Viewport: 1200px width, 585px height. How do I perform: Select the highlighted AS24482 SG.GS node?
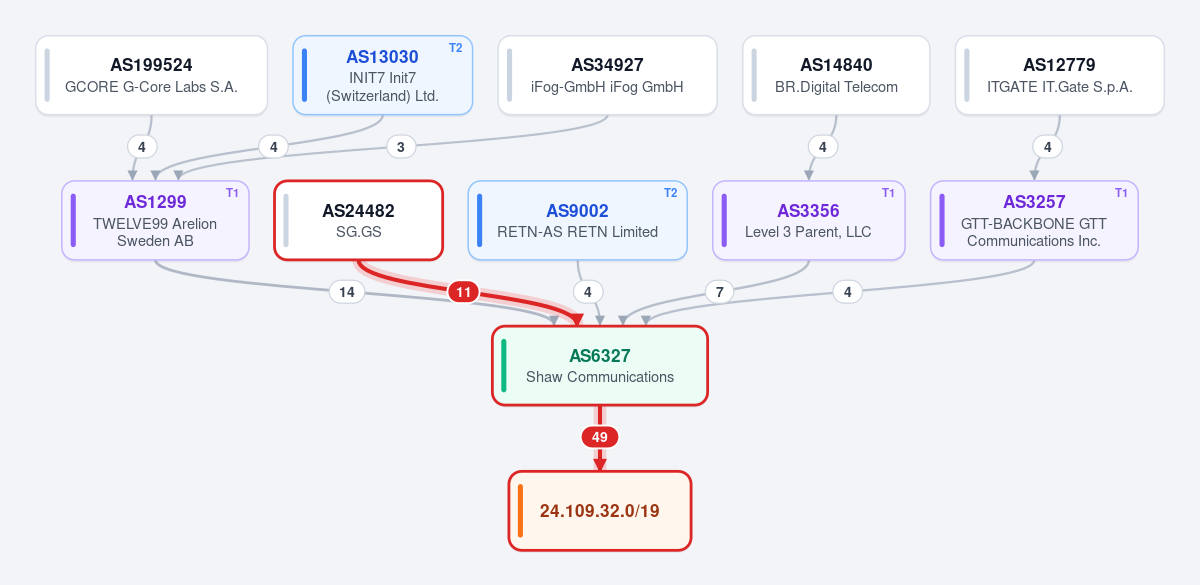(x=358, y=220)
